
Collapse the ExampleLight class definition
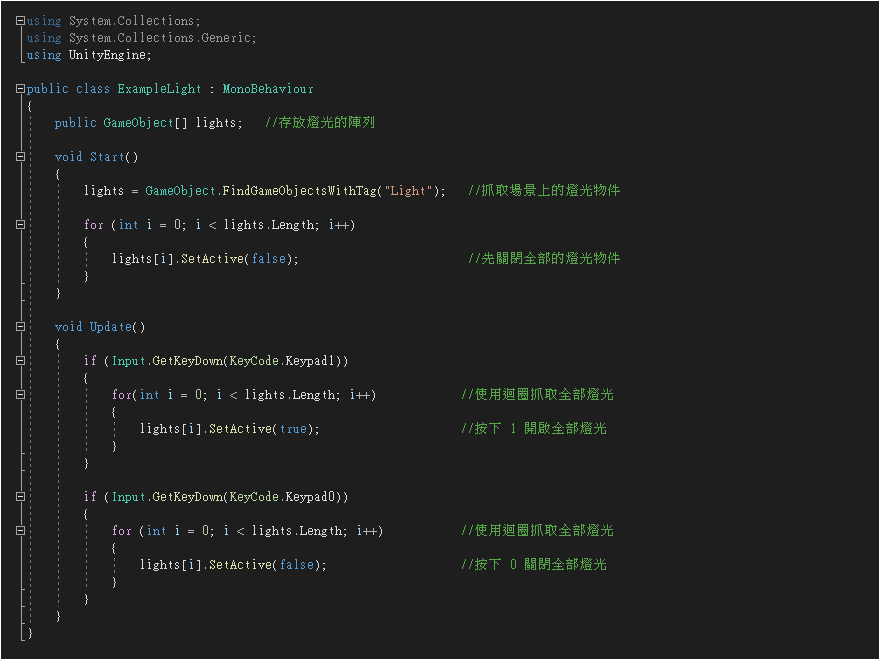pos(20,89)
